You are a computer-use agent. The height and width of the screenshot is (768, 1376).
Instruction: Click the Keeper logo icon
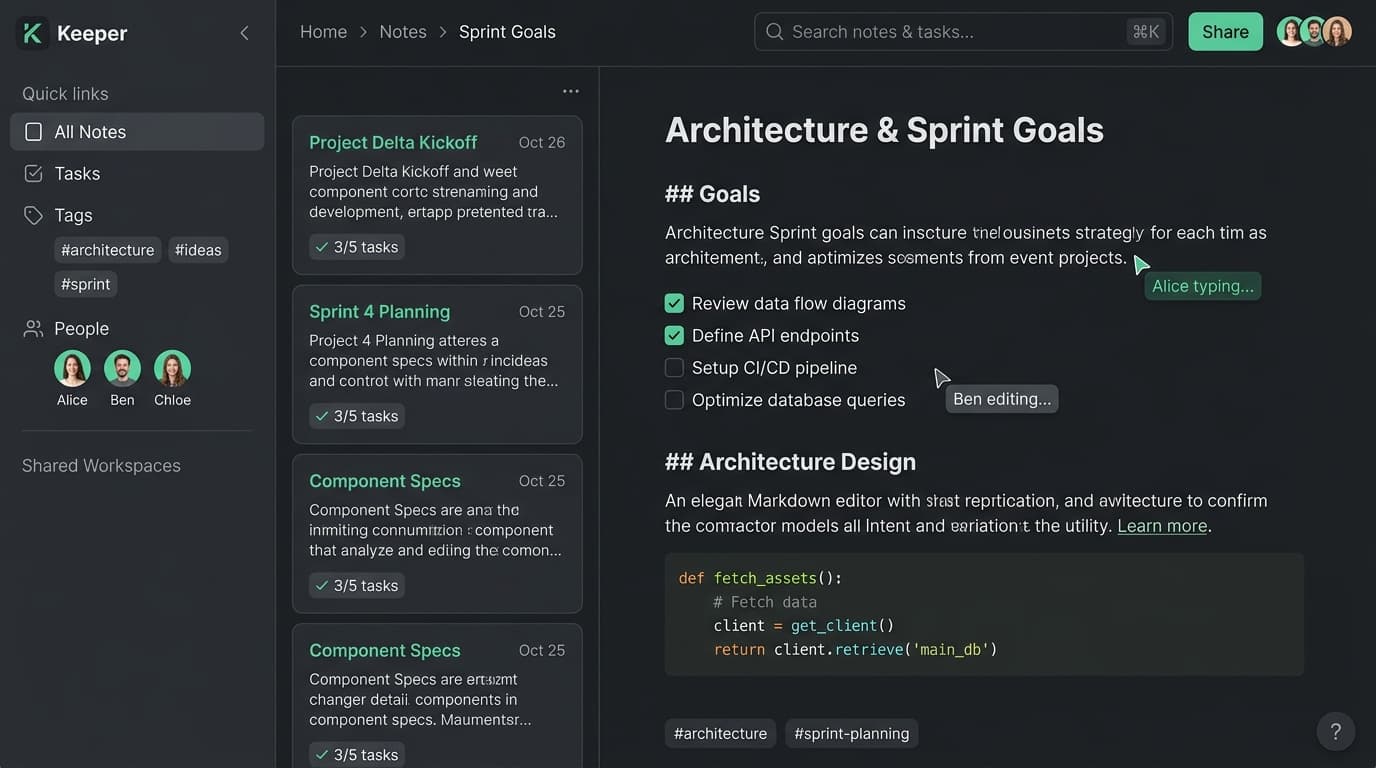point(32,33)
